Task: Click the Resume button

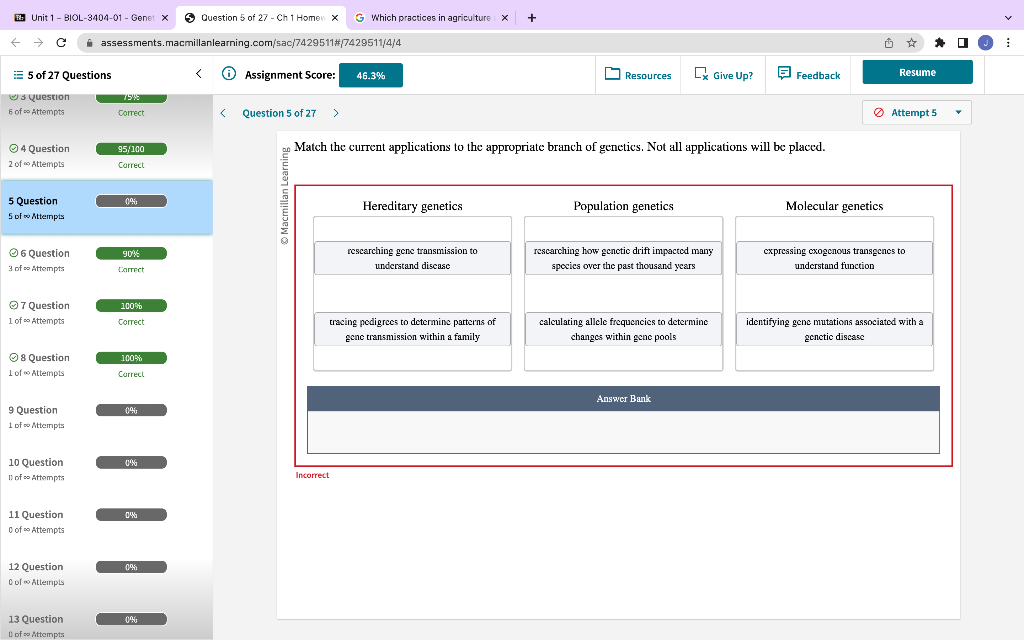Action: click(x=917, y=74)
